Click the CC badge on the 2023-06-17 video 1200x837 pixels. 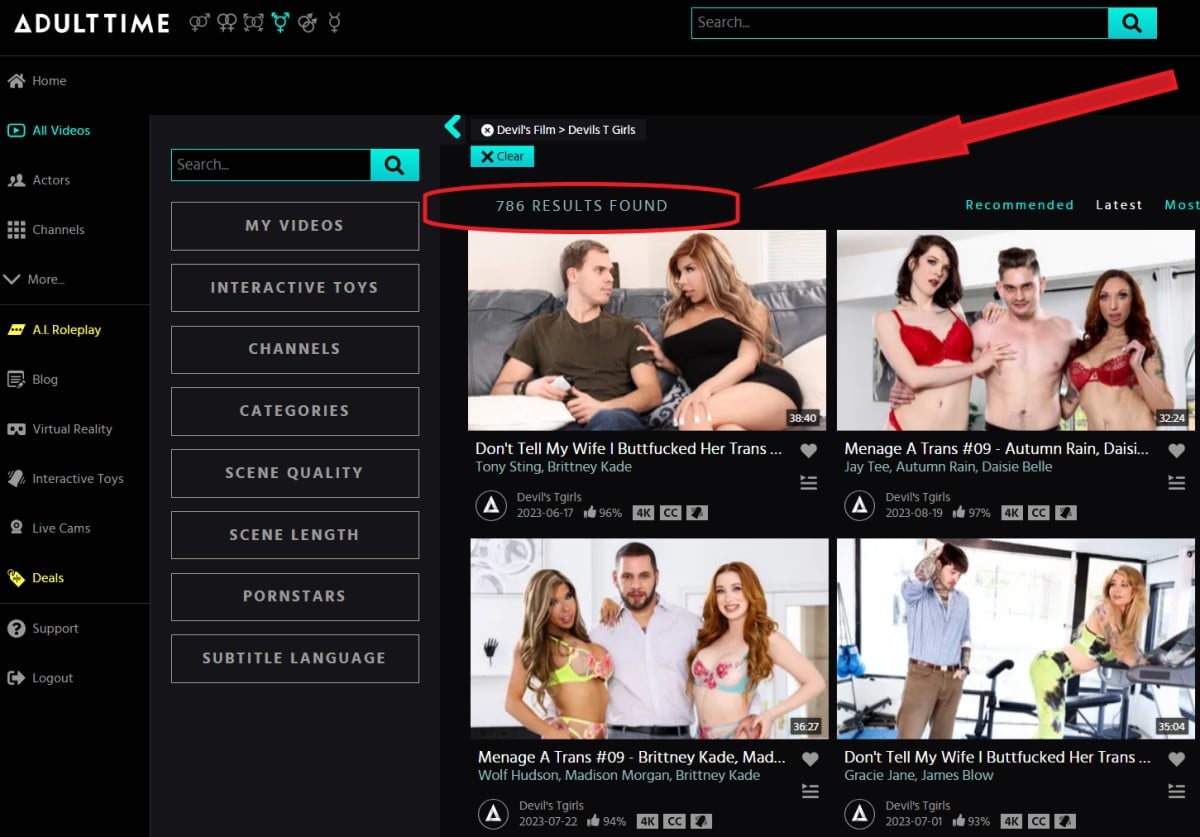point(670,513)
